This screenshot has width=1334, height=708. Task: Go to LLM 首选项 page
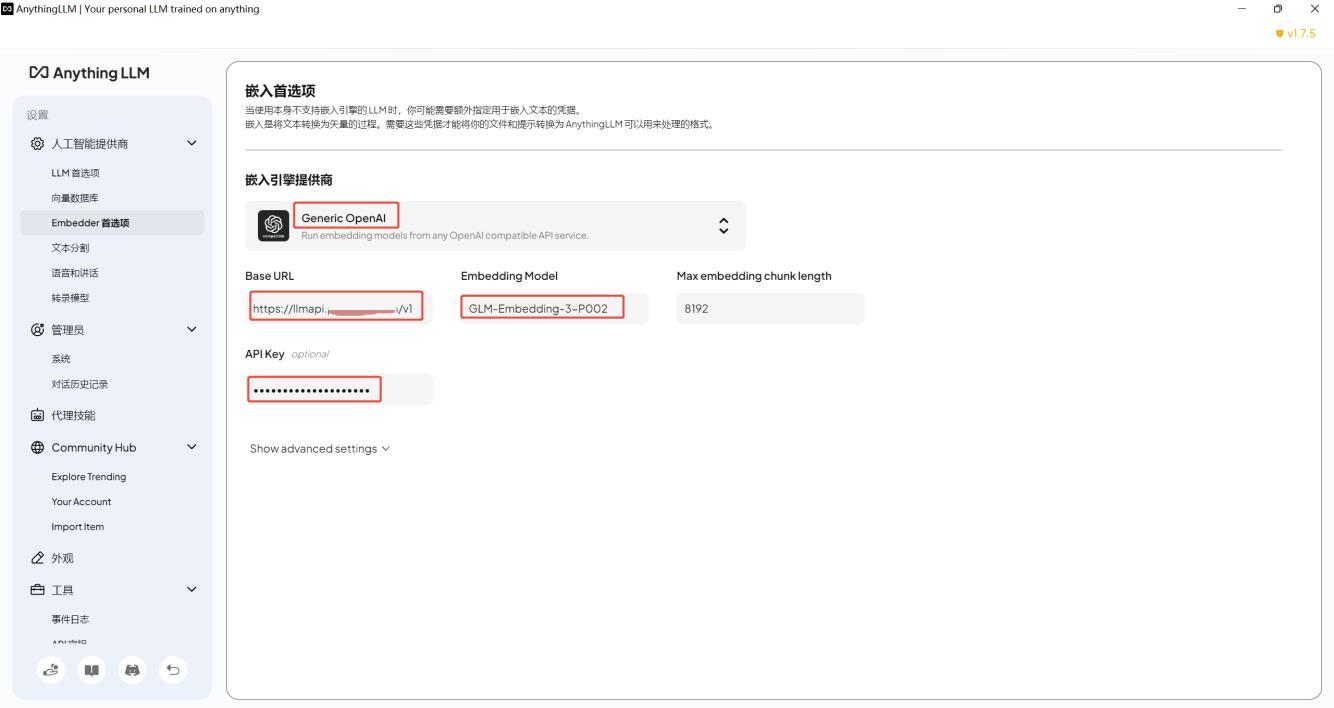click(76, 173)
